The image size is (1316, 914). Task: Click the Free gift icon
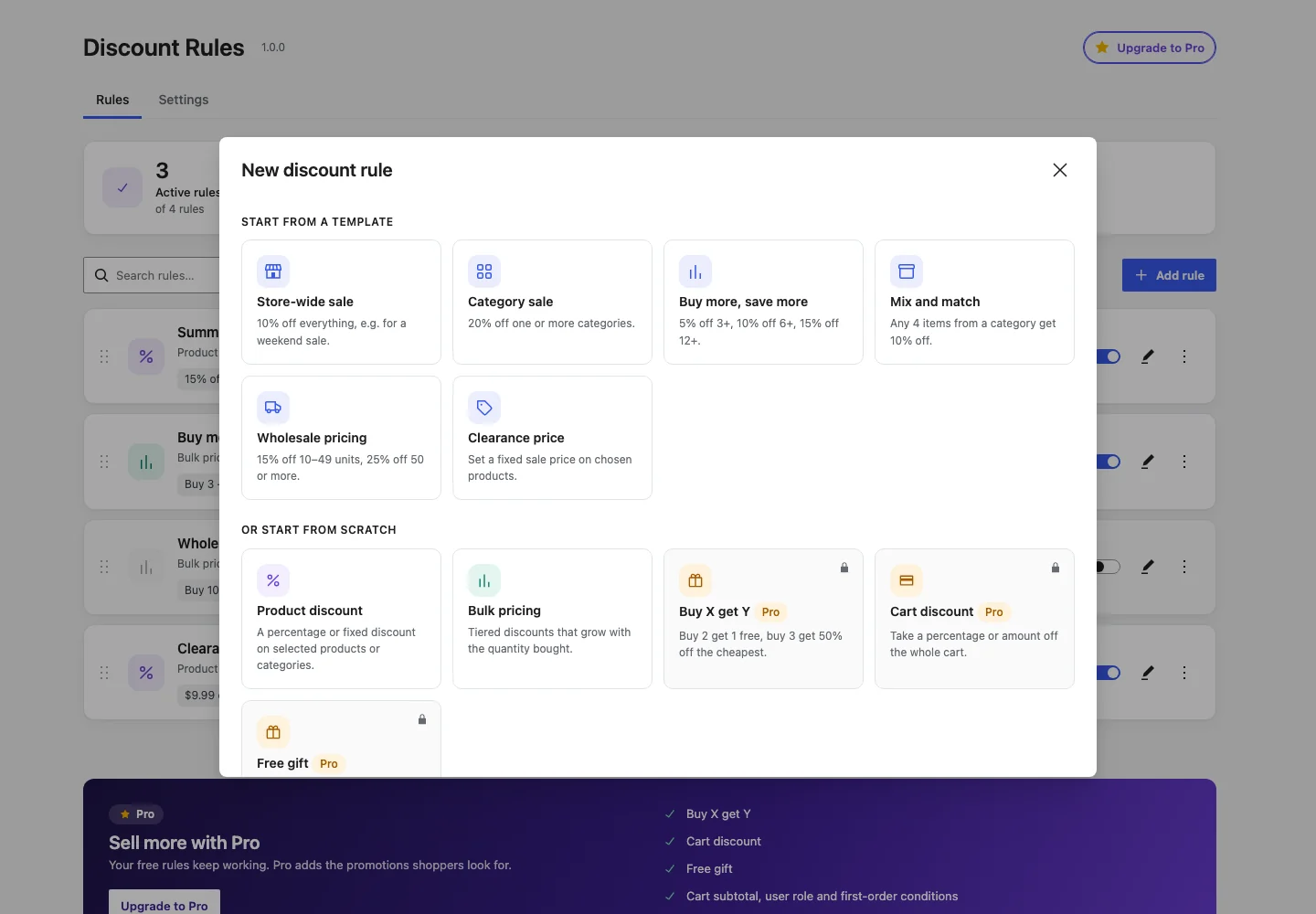(273, 732)
